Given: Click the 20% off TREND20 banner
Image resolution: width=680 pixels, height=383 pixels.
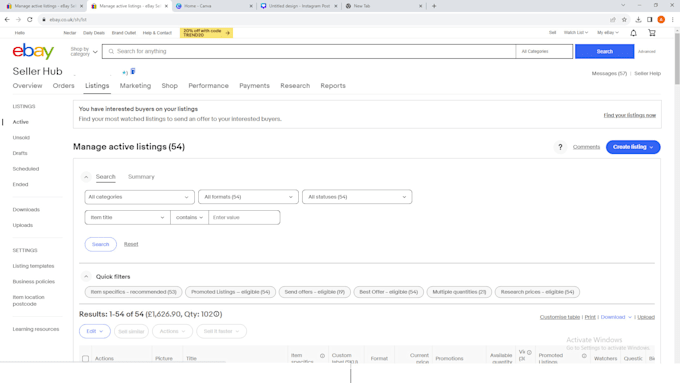Looking at the screenshot, I should [x=206, y=33].
